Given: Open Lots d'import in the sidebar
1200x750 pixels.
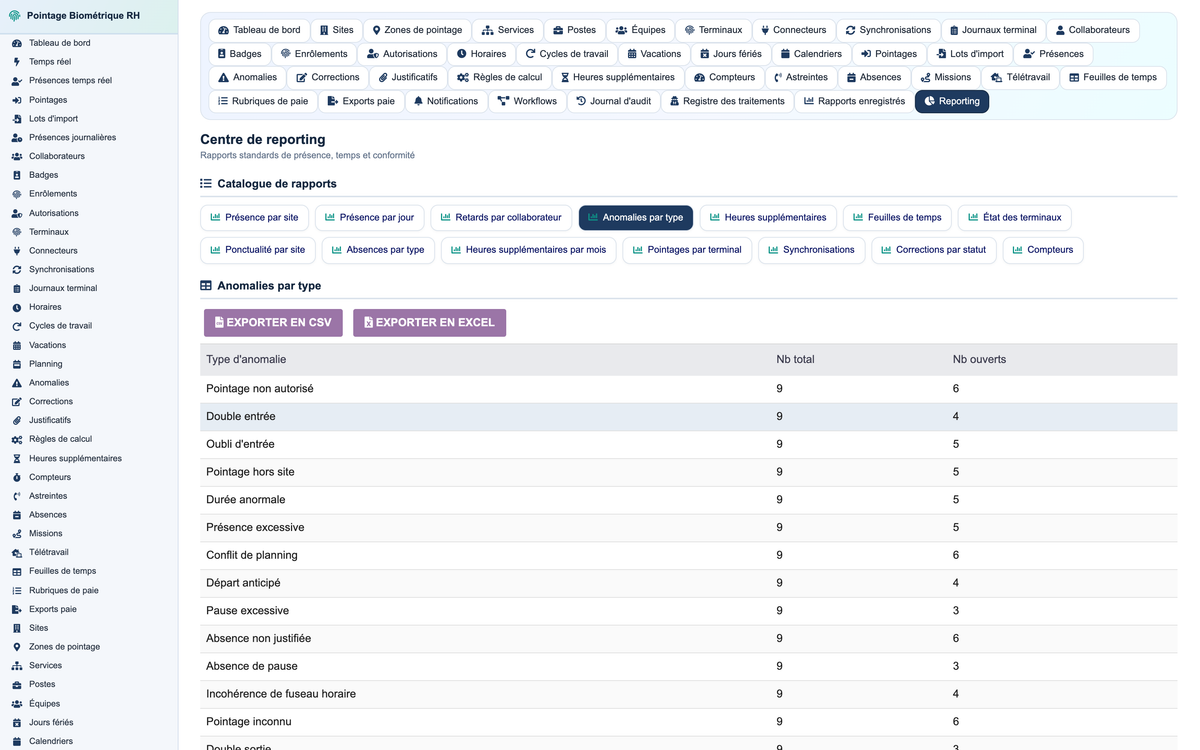Looking at the screenshot, I should [x=89, y=119].
